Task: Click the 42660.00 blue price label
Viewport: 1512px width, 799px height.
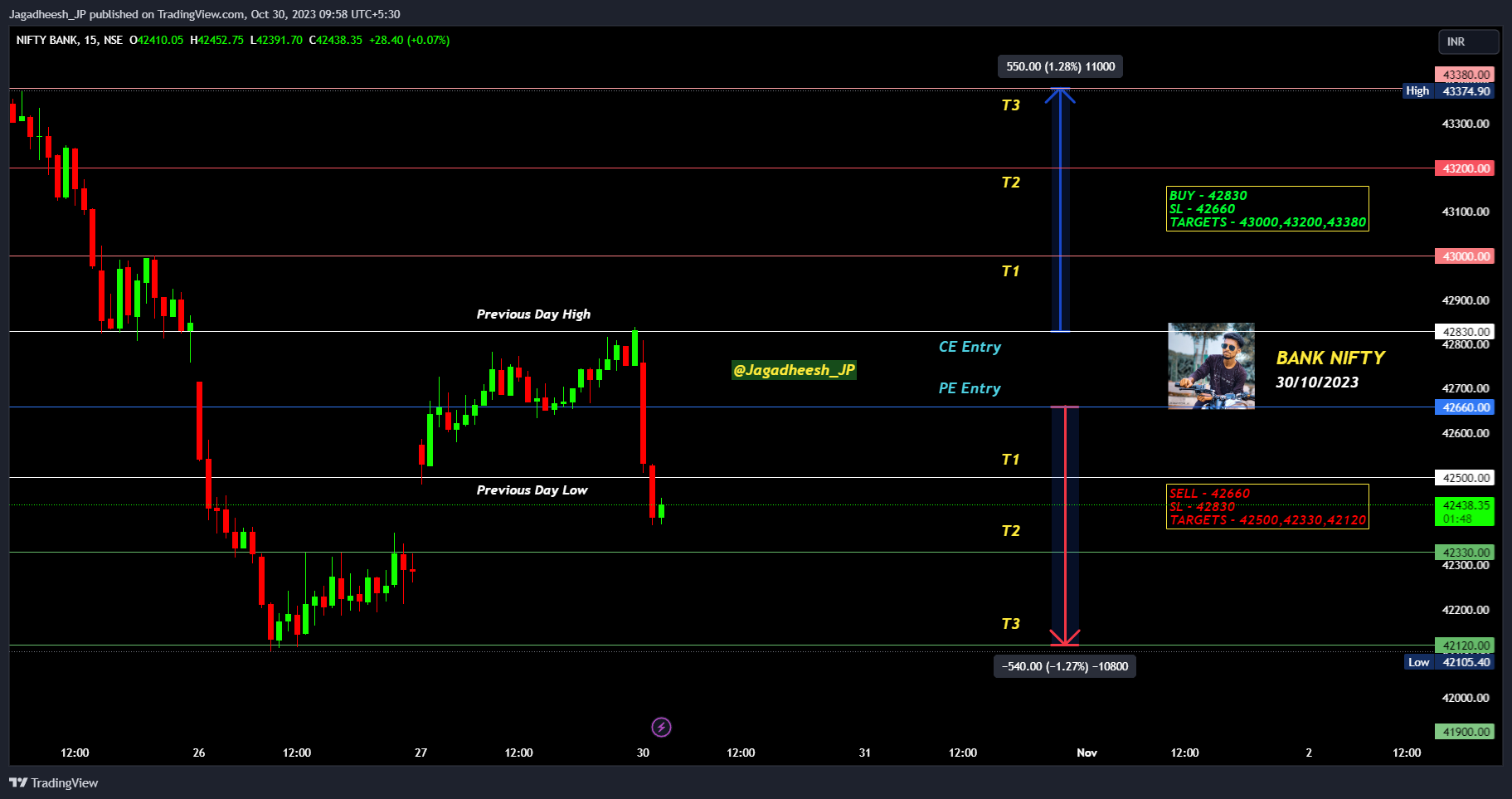Action: pos(1465,407)
